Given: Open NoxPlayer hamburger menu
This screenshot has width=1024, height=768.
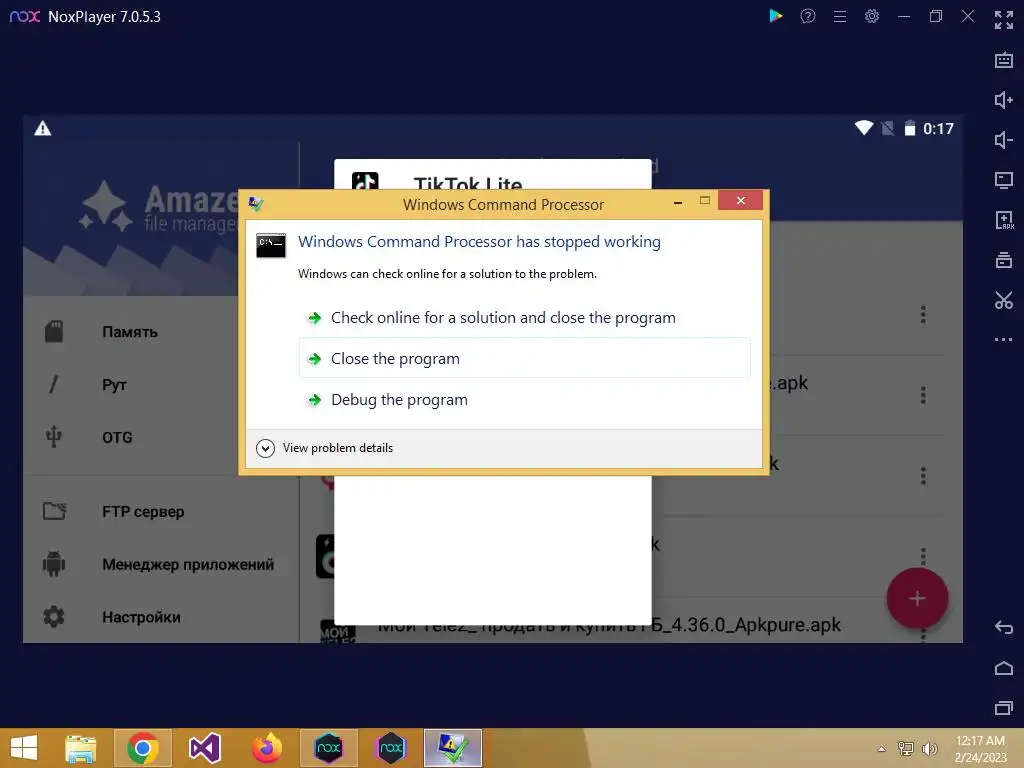Looking at the screenshot, I should [840, 16].
